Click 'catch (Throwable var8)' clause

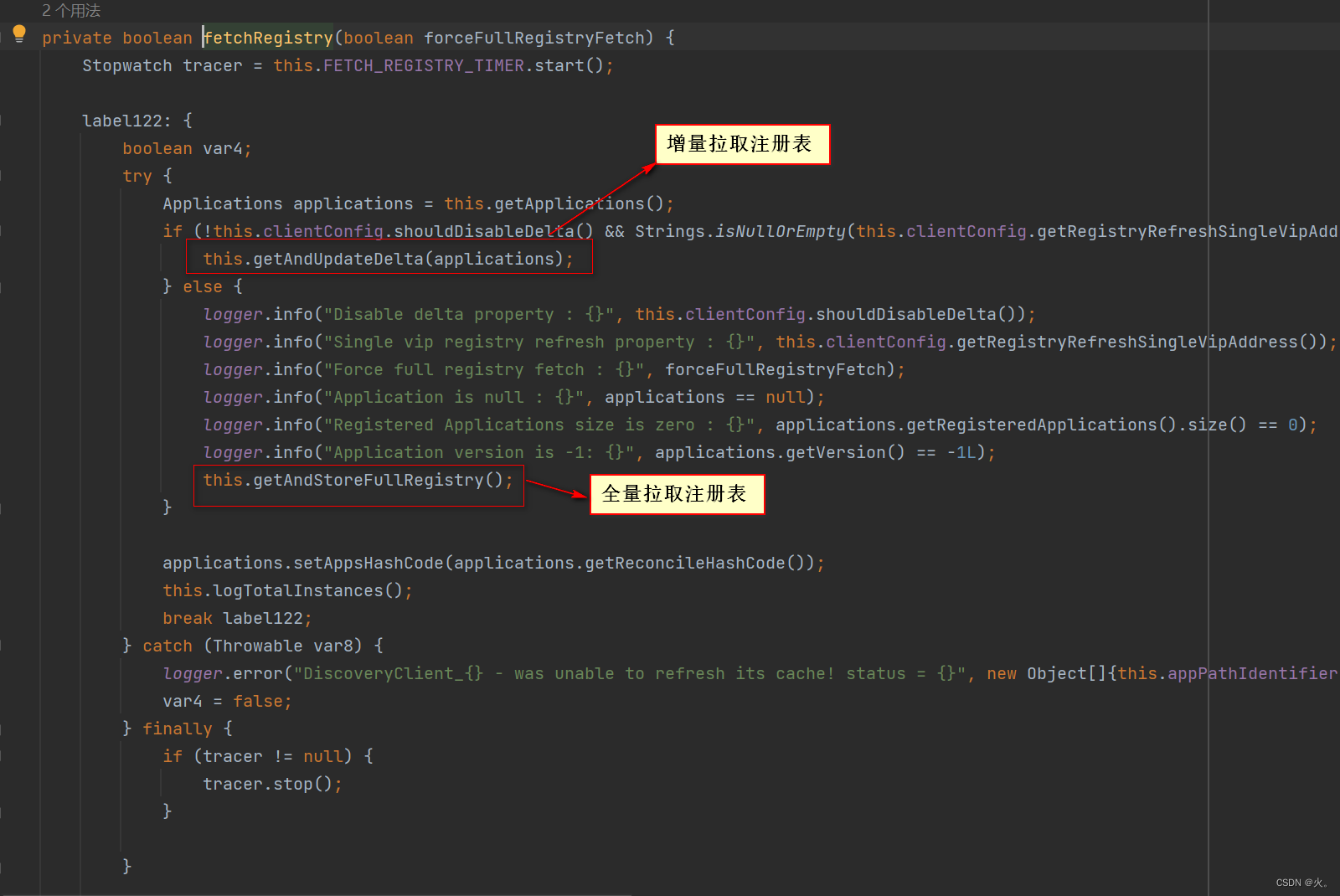[252, 646]
